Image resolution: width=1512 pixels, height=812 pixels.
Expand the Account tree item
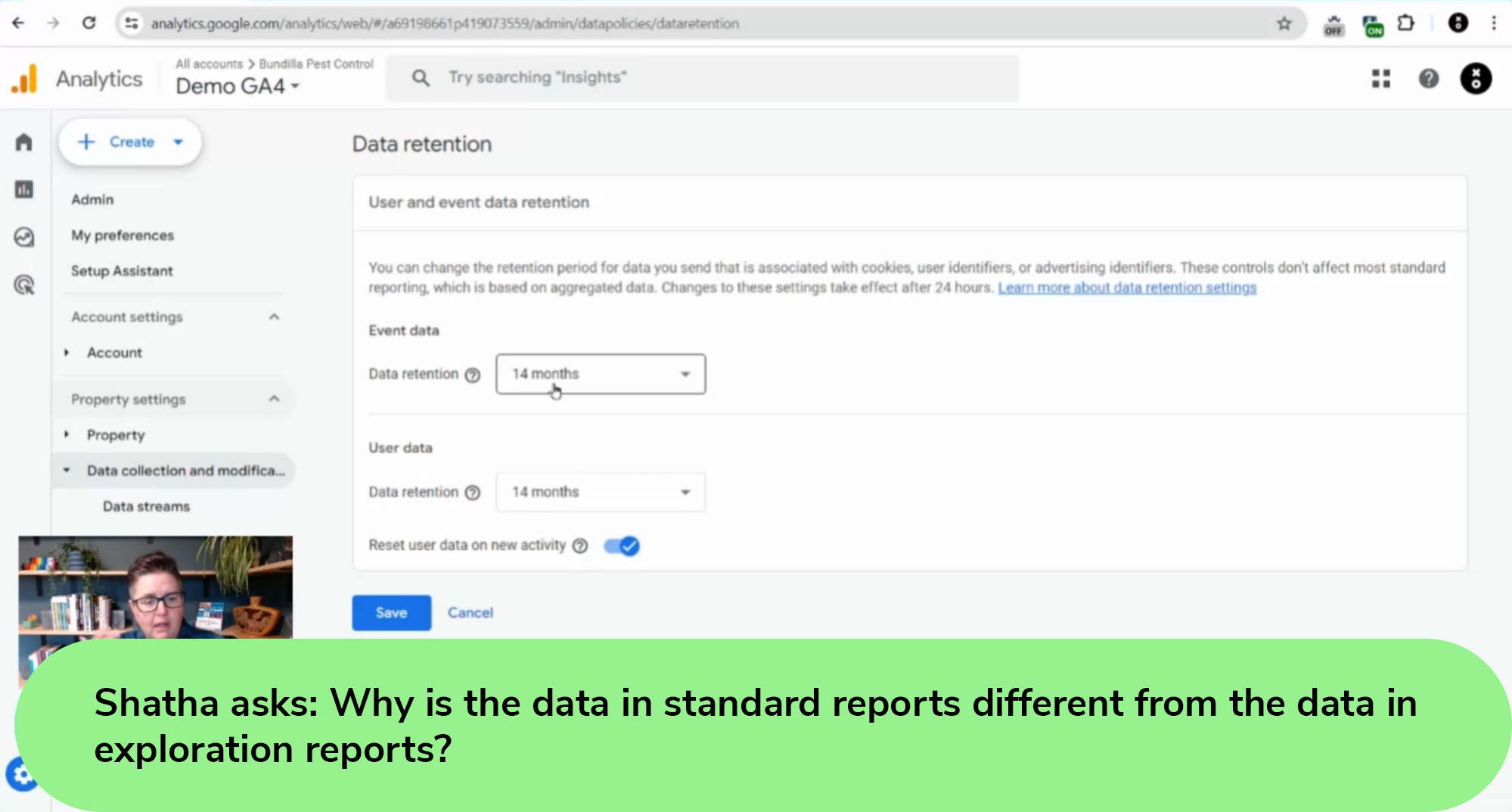pyautogui.click(x=67, y=353)
